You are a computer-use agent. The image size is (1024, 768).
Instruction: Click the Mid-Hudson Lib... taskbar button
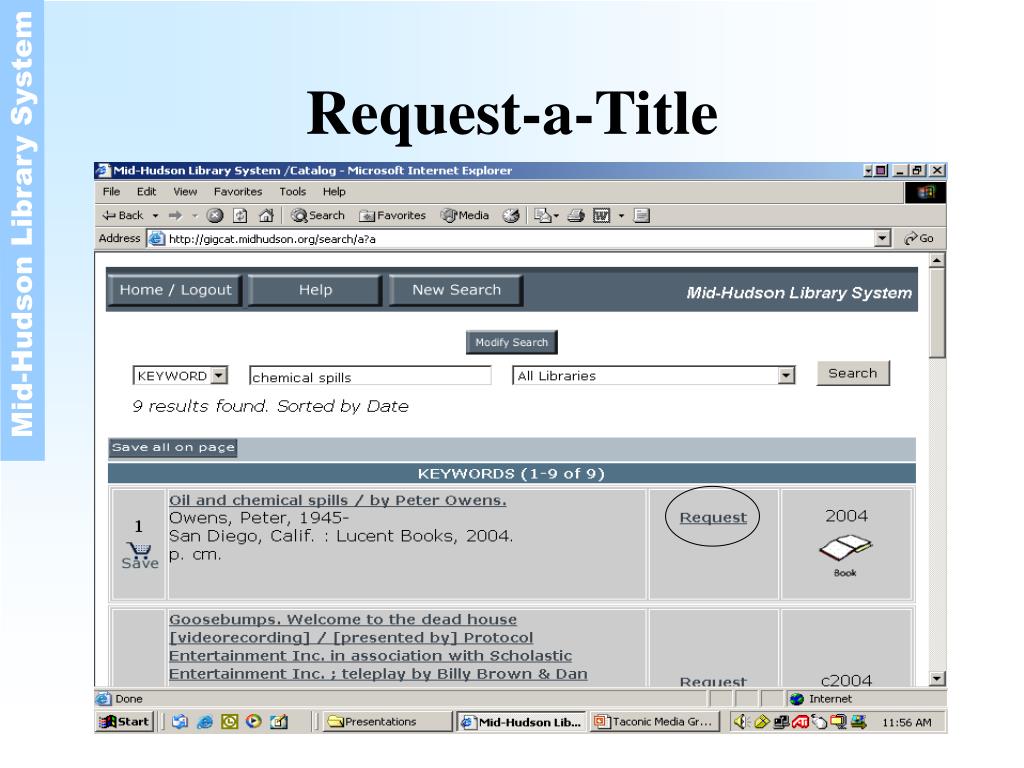[x=521, y=722]
